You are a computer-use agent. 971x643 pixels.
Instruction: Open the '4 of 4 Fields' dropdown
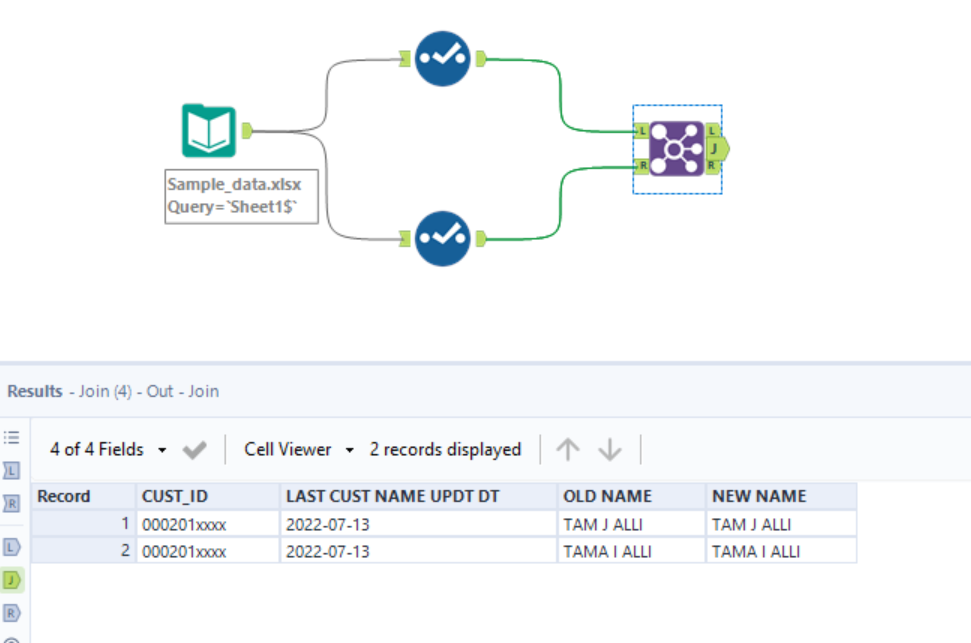[x=109, y=450]
